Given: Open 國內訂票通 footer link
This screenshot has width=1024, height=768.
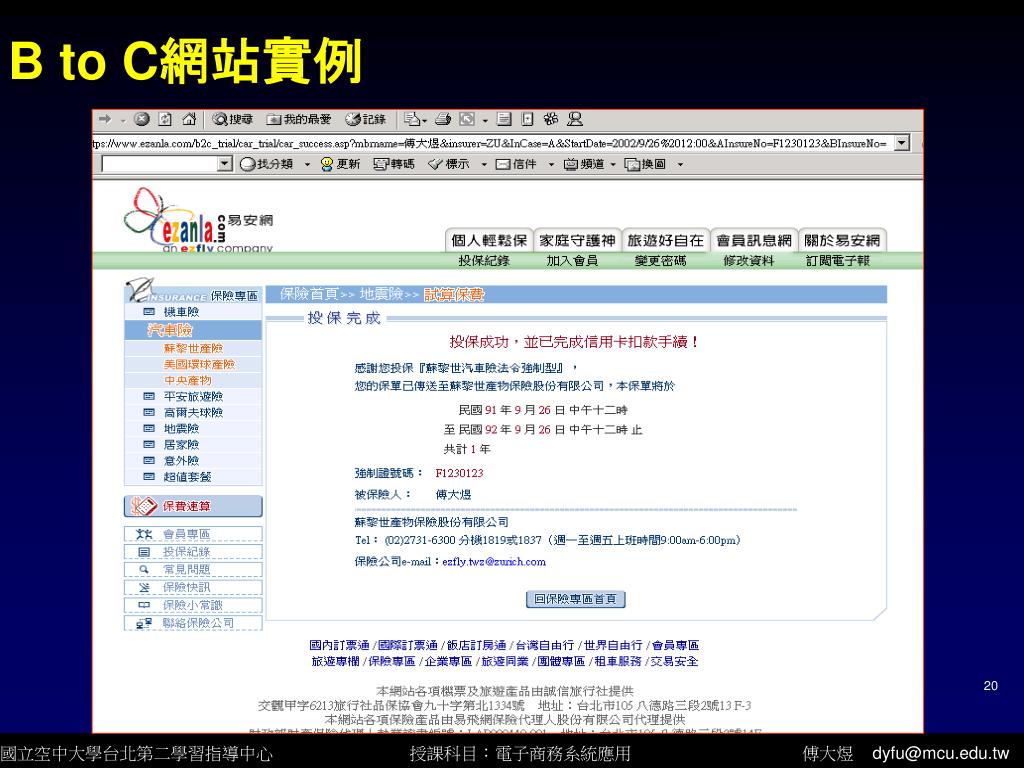Looking at the screenshot, I should click(x=340, y=645).
